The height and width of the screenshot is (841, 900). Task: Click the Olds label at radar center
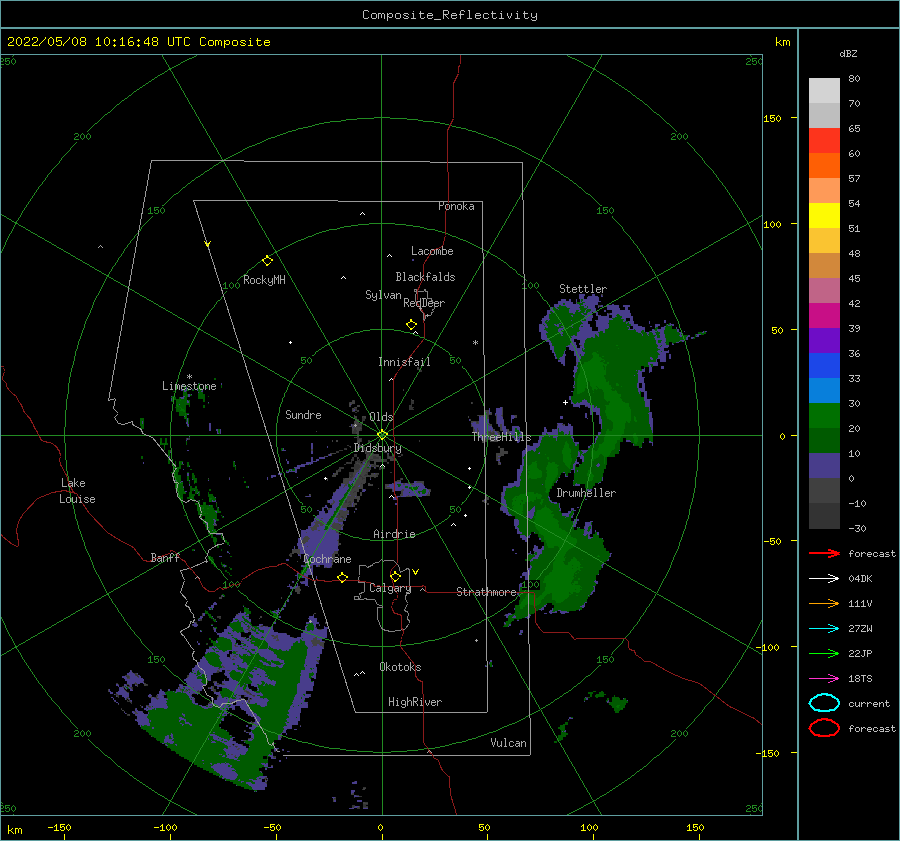click(381, 417)
